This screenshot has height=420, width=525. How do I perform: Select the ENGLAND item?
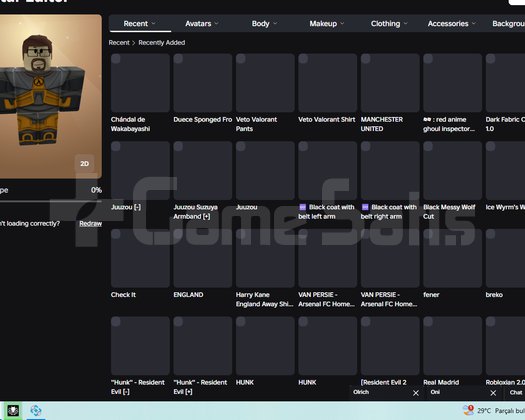tap(203, 258)
